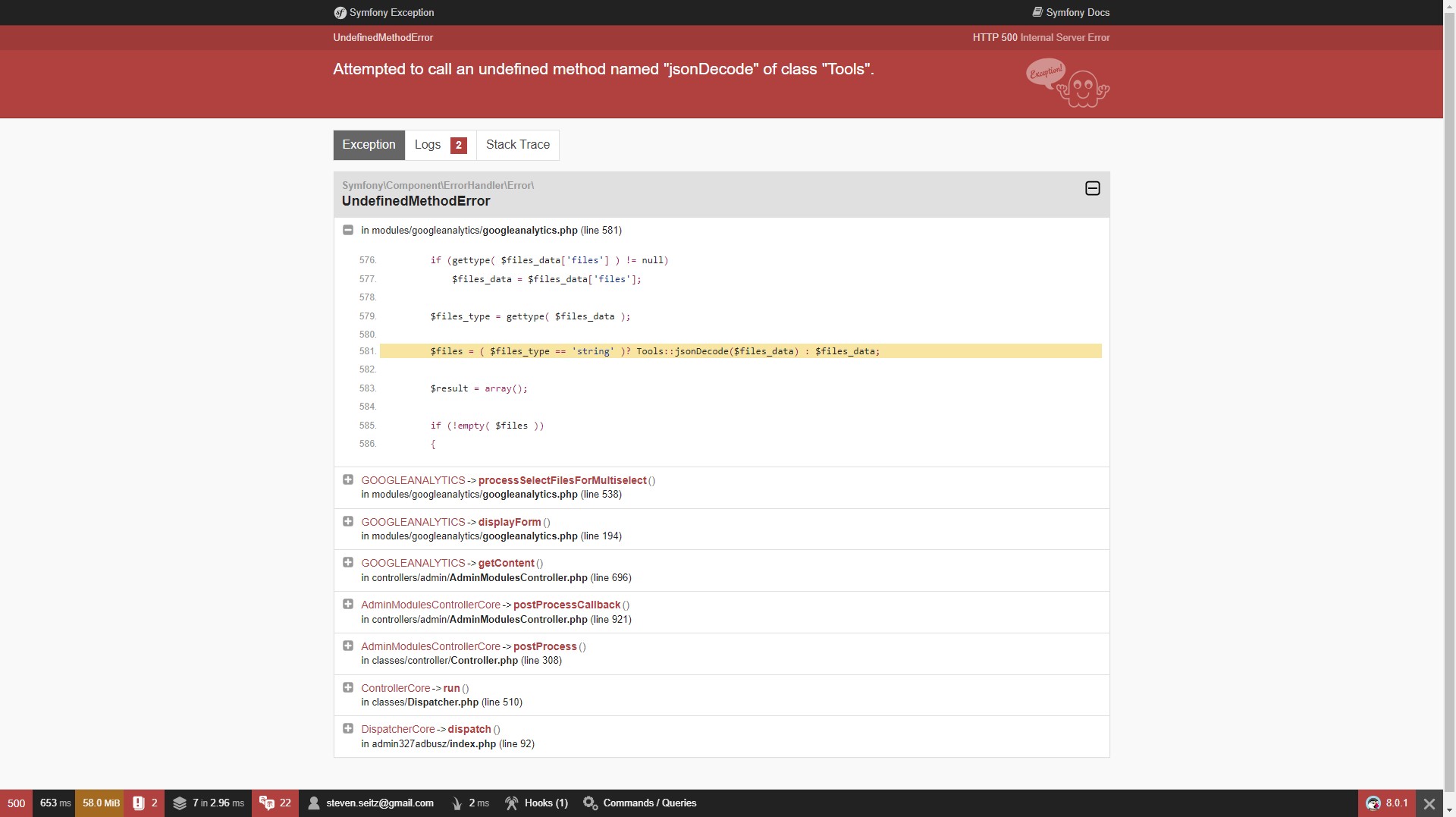
Task: Click the UndefinedMethodError heading in exception block
Action: click(x=416, y=201)
